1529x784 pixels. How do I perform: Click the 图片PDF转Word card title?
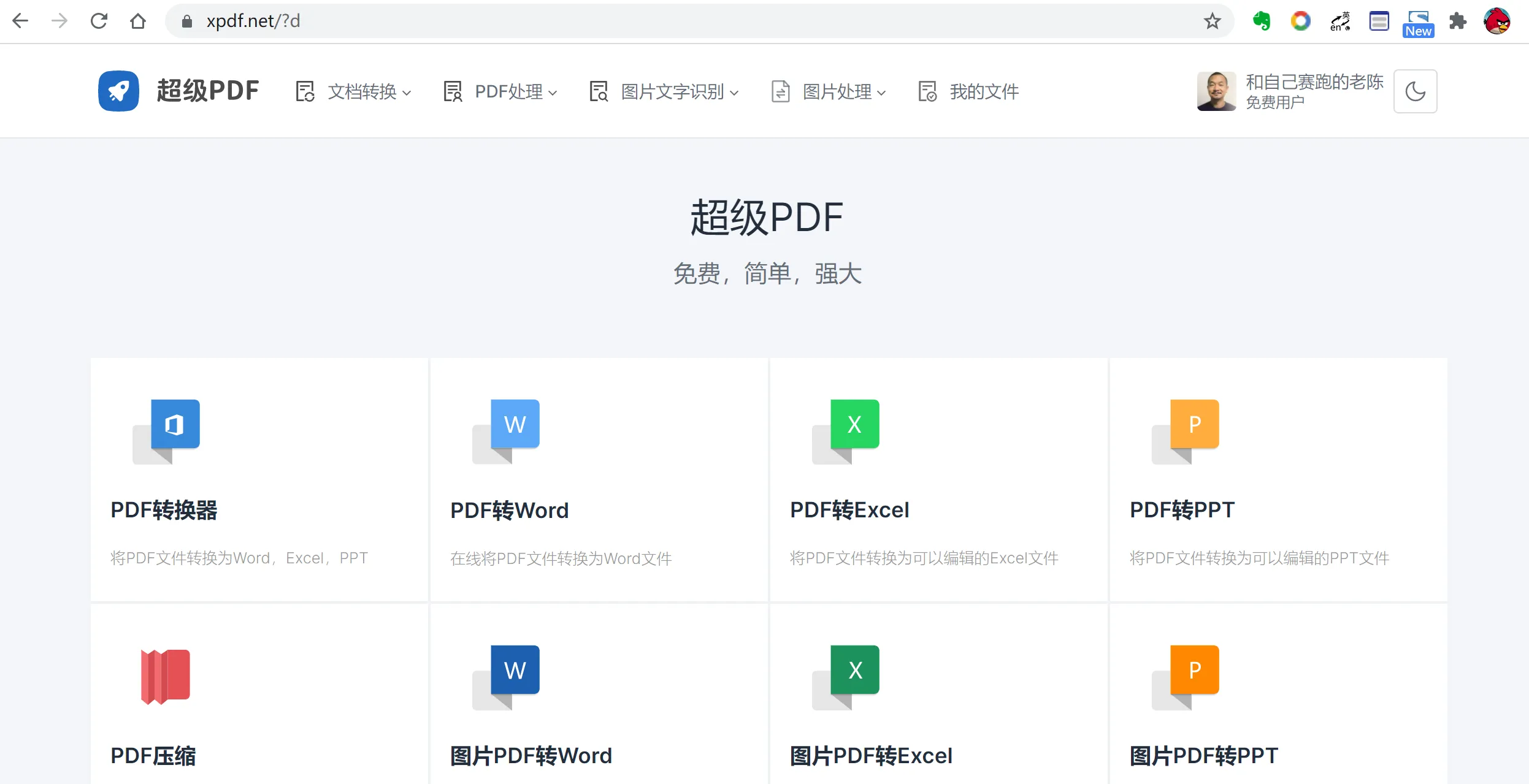[x=531, y=756]
